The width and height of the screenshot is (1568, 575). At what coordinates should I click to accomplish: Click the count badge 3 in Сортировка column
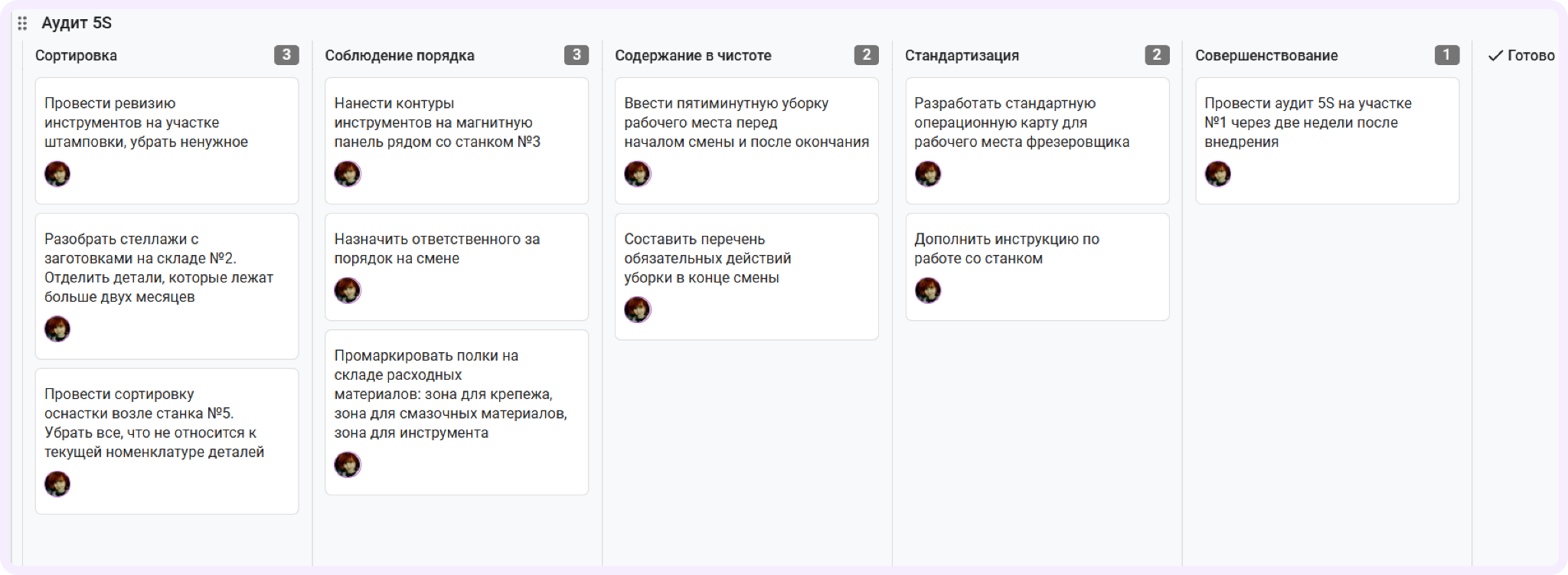tap(286, 54)
